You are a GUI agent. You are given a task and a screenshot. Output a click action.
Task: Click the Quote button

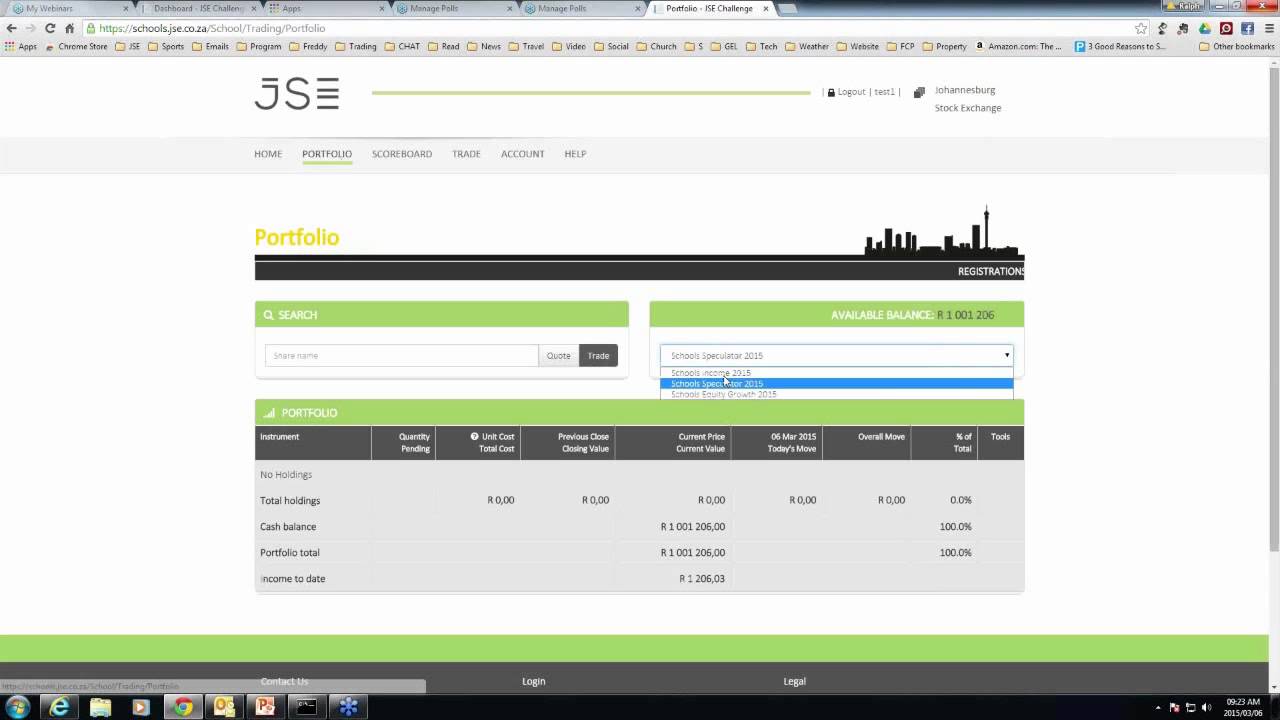(x=558, y=356)
